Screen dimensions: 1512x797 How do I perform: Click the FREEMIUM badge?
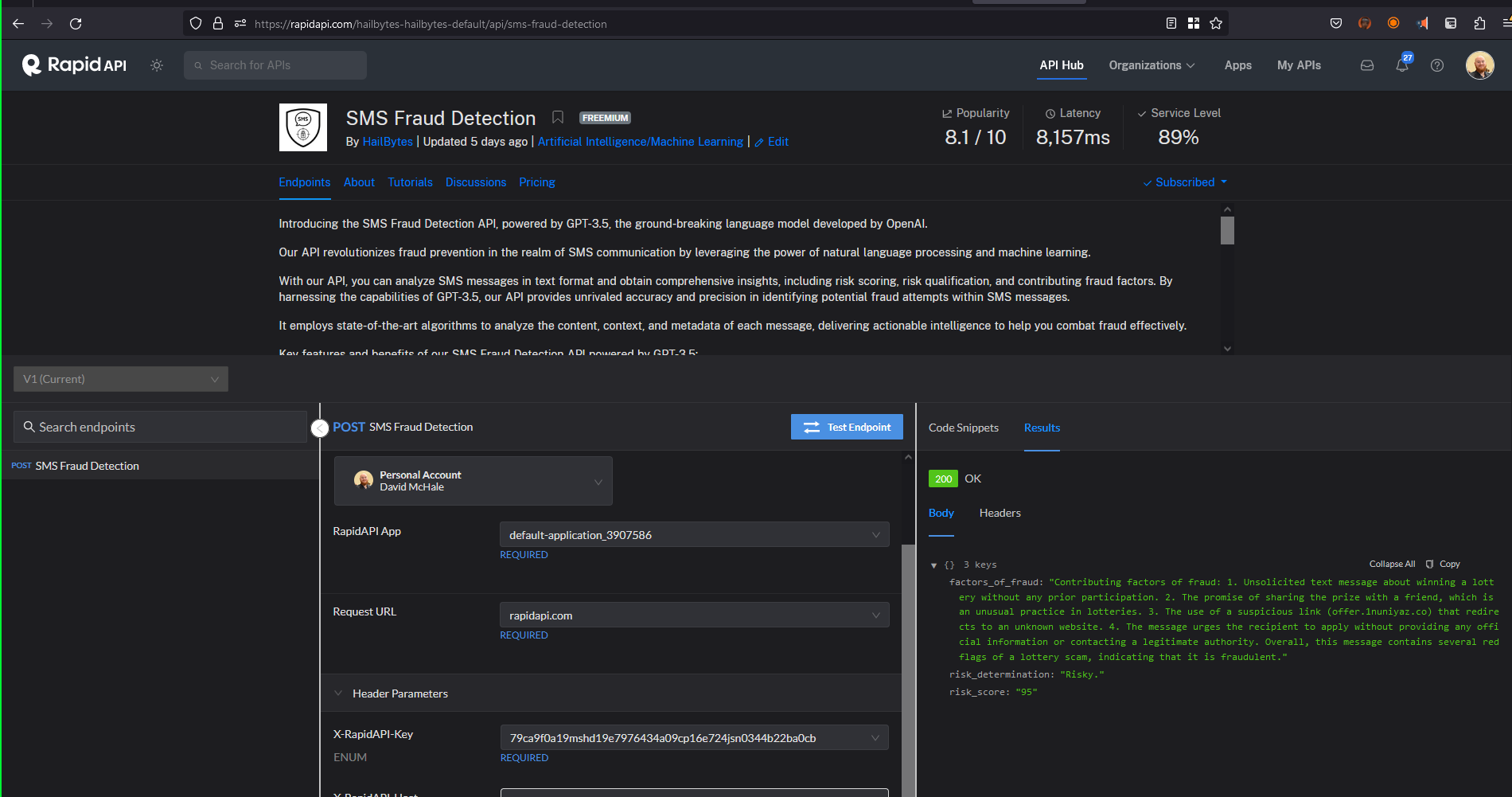pos(605,118)
